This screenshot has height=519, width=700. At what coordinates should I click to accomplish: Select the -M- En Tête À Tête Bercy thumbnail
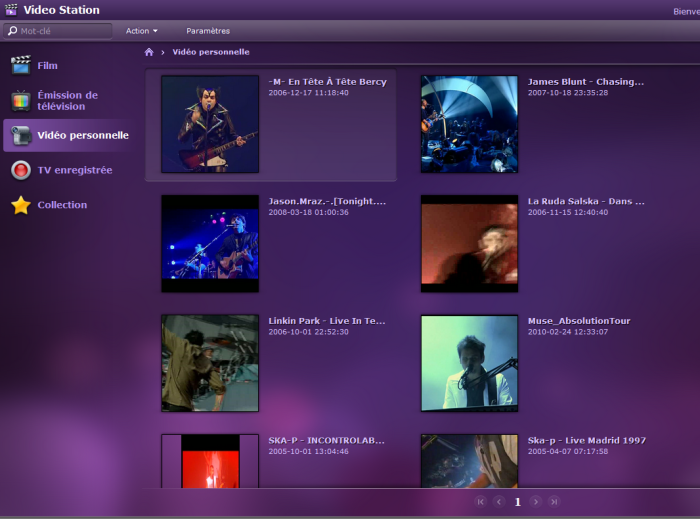tap(209, 124)
